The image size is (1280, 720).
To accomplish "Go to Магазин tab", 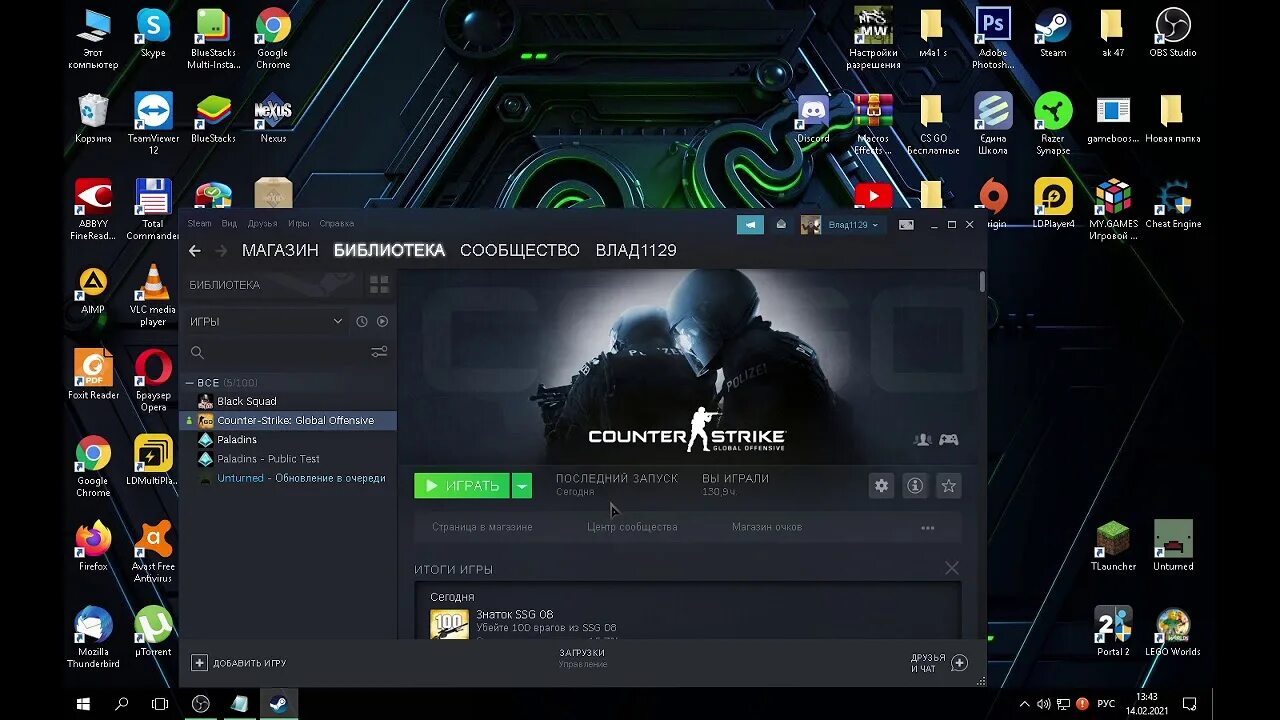I will click(280, 251).
